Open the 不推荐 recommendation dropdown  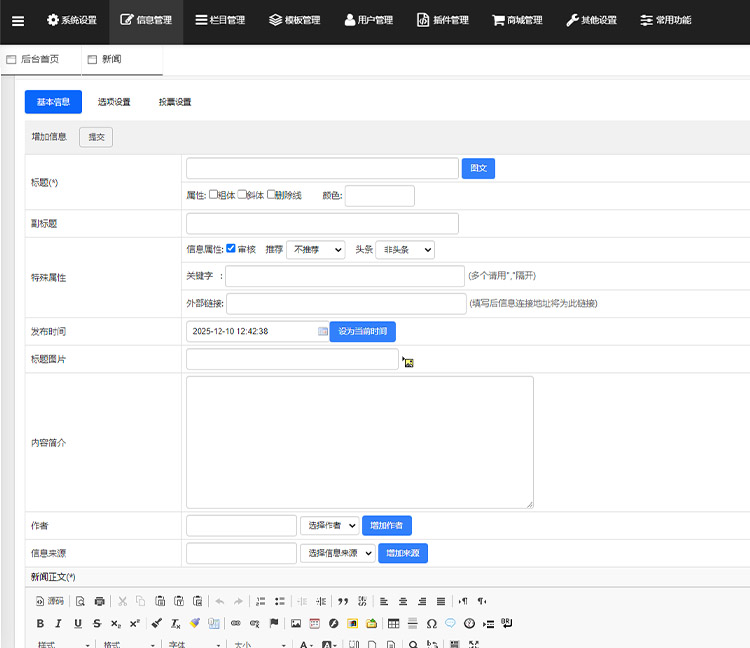click(315, 249)
